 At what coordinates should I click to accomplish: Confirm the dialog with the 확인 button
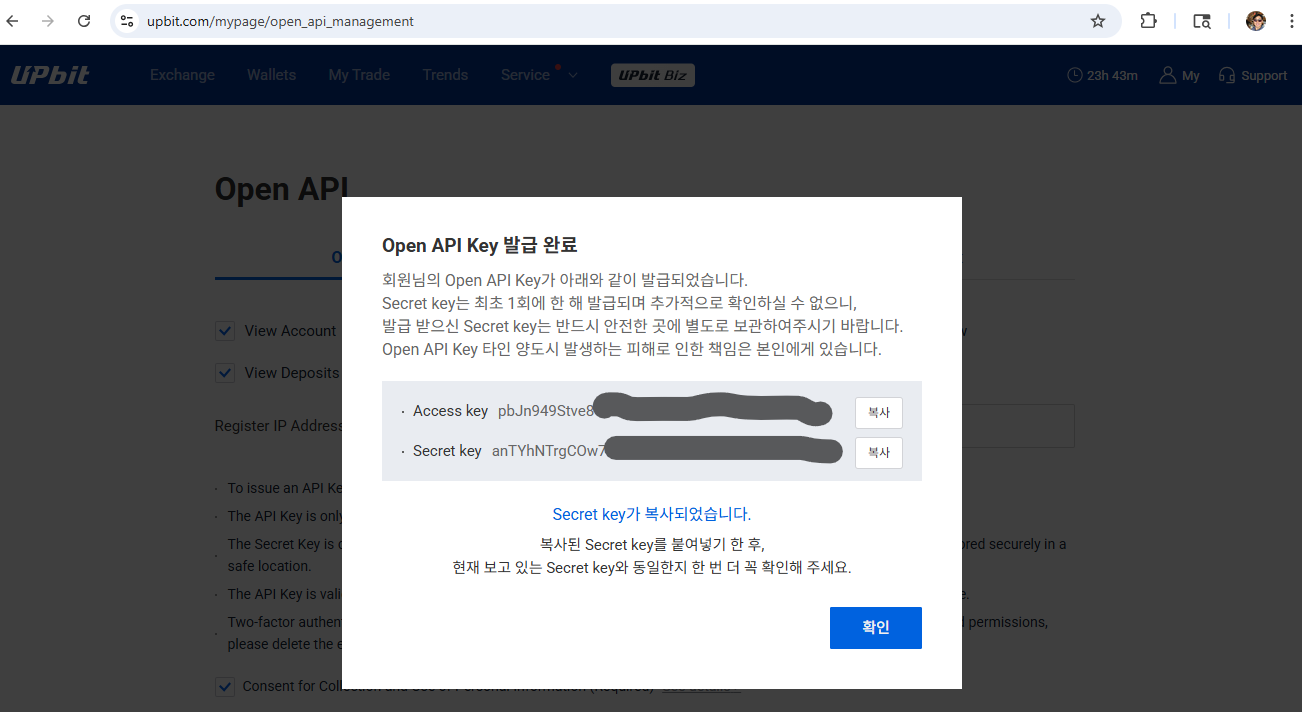point(875,627)
